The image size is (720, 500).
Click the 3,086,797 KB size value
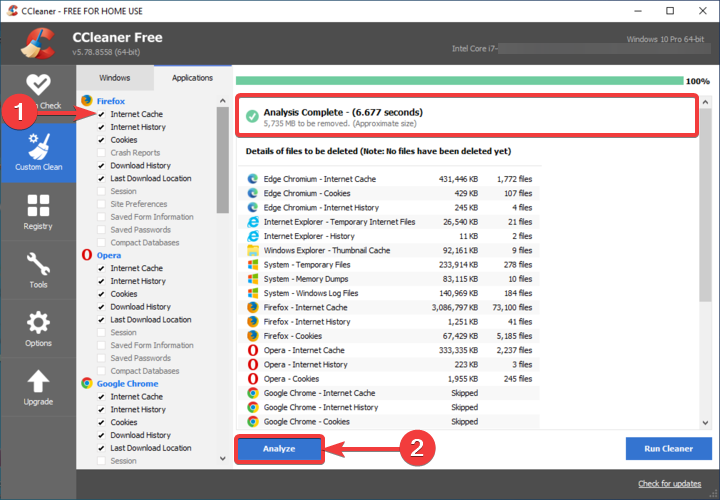455,307
